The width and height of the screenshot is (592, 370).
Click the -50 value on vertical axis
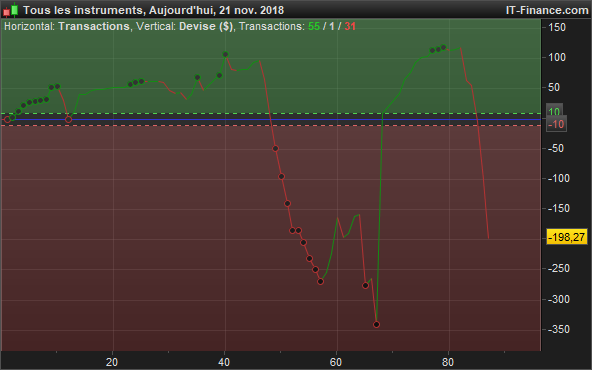(555, 148)
